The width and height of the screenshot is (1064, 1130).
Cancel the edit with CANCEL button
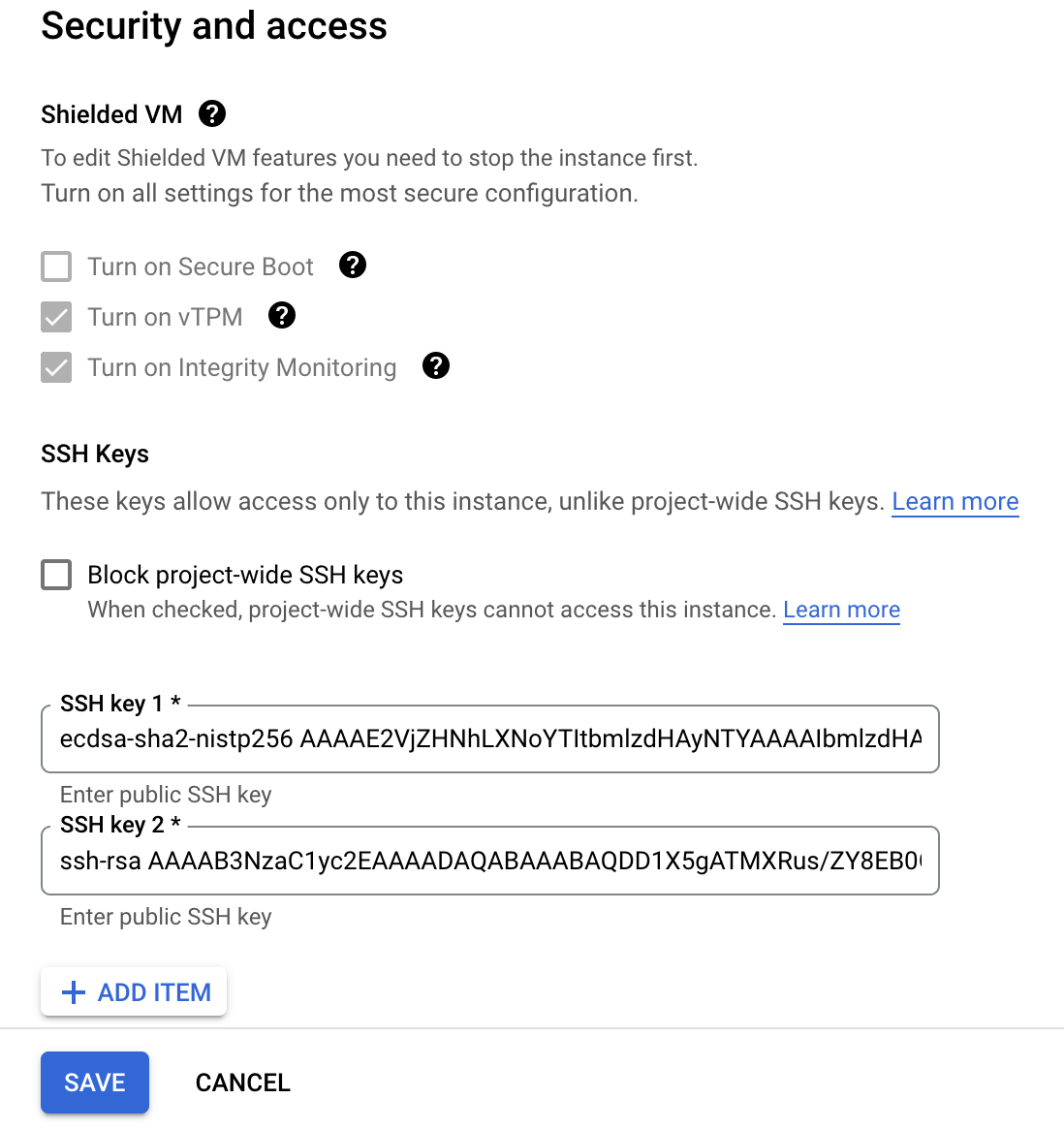(x=242, y=1083)
